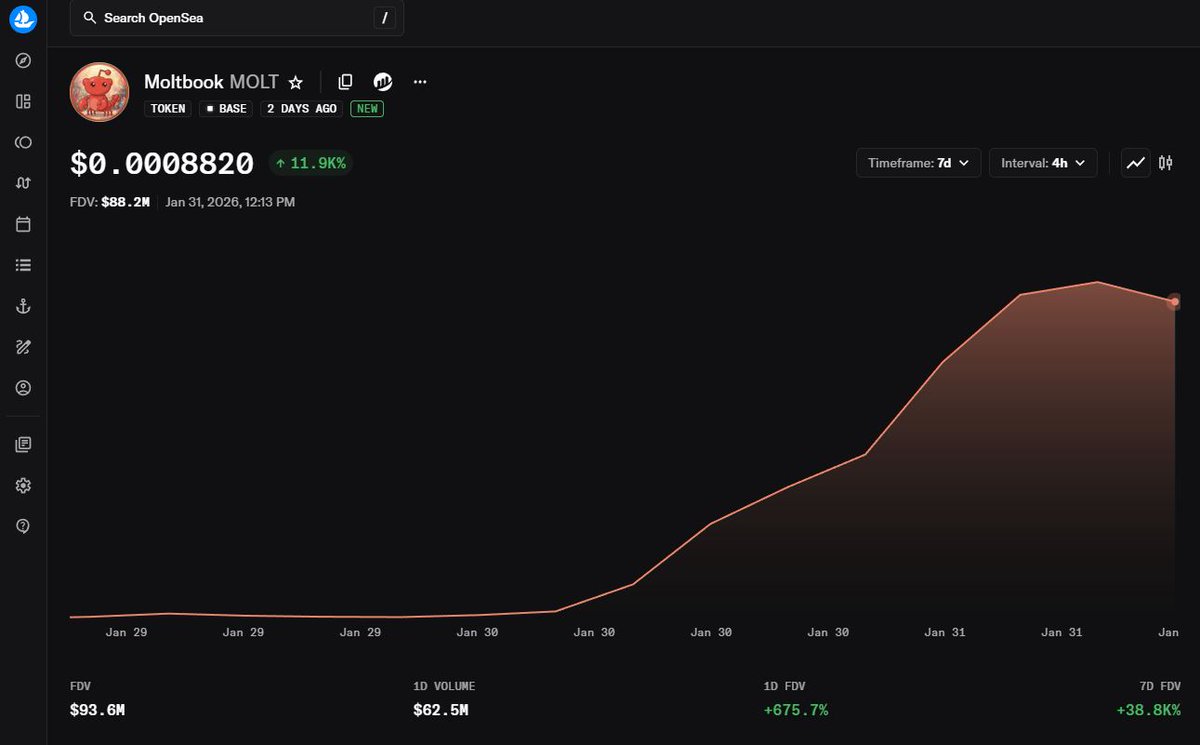Screen dimensions: 1200x745
Task: Click the TOKEN tag
Action: (x=168, y=108)
